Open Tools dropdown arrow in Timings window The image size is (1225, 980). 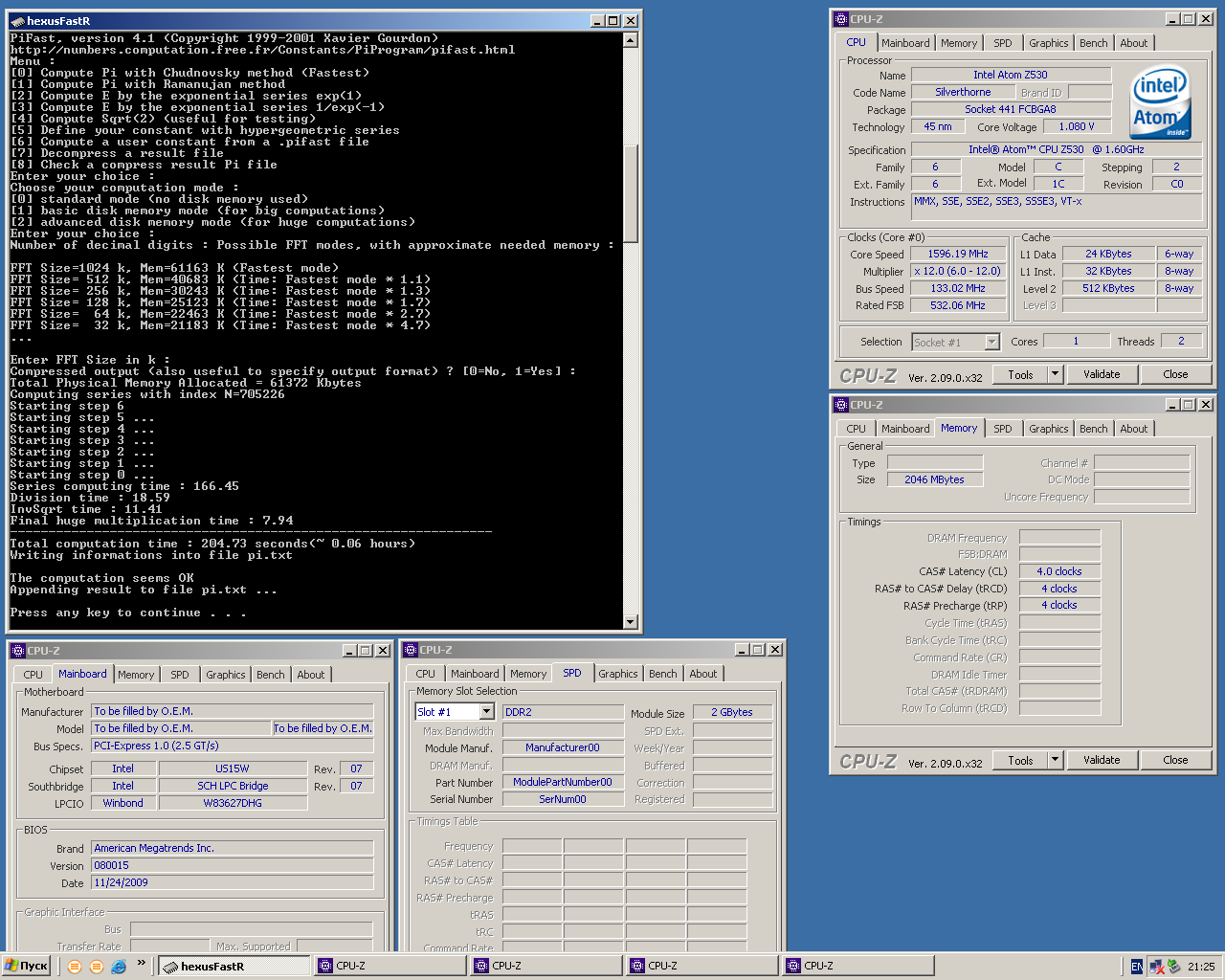point(1056,760)
